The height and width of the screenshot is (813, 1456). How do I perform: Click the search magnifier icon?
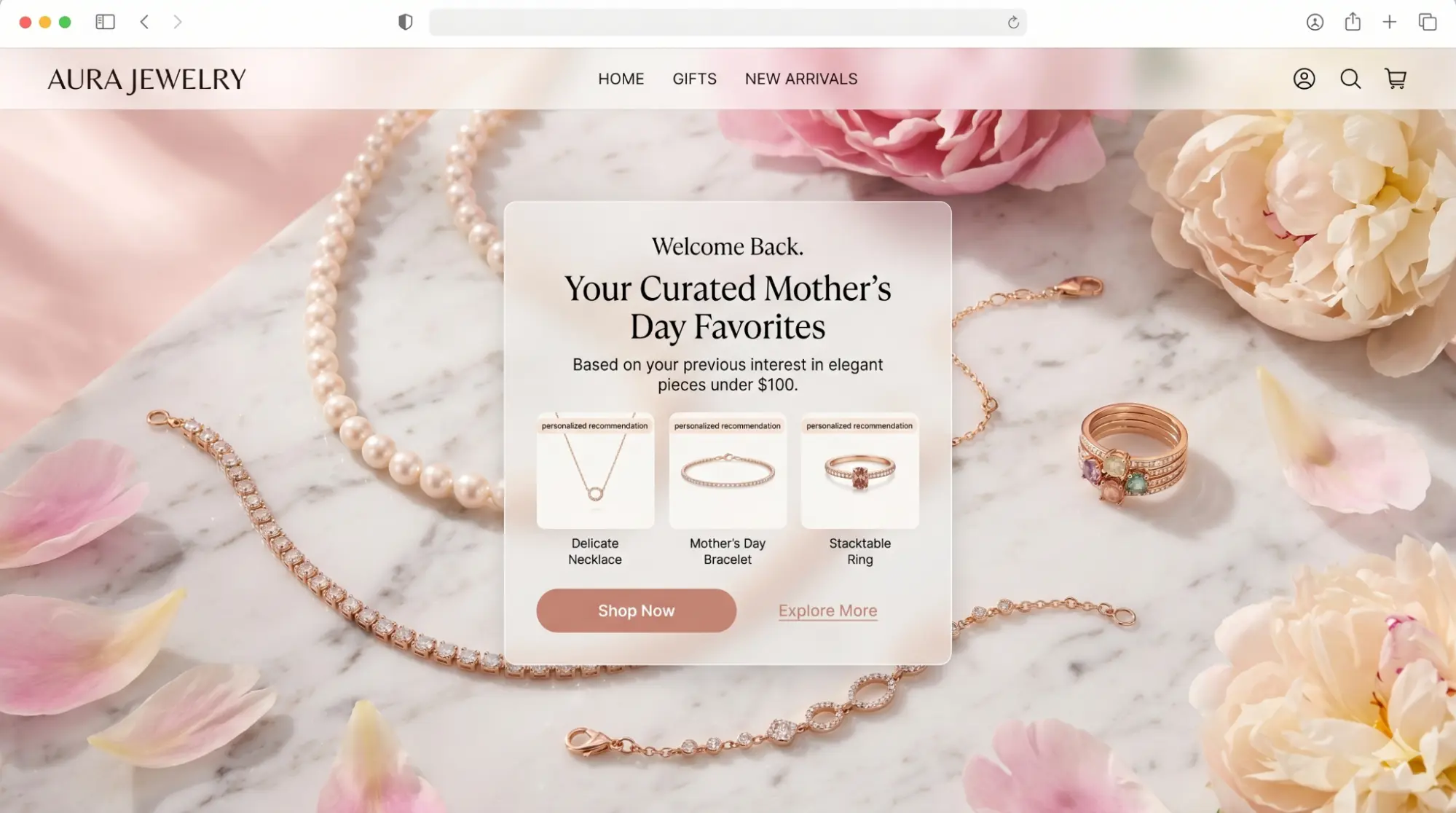1350,79
